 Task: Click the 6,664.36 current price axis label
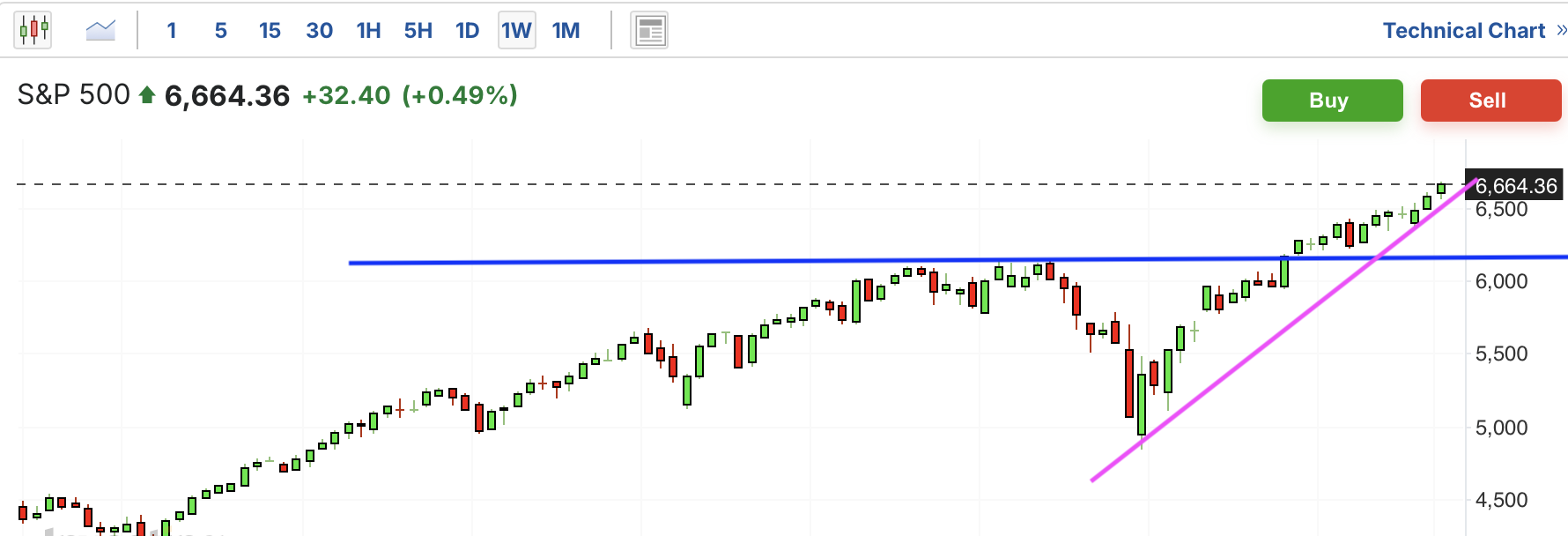1513,186
